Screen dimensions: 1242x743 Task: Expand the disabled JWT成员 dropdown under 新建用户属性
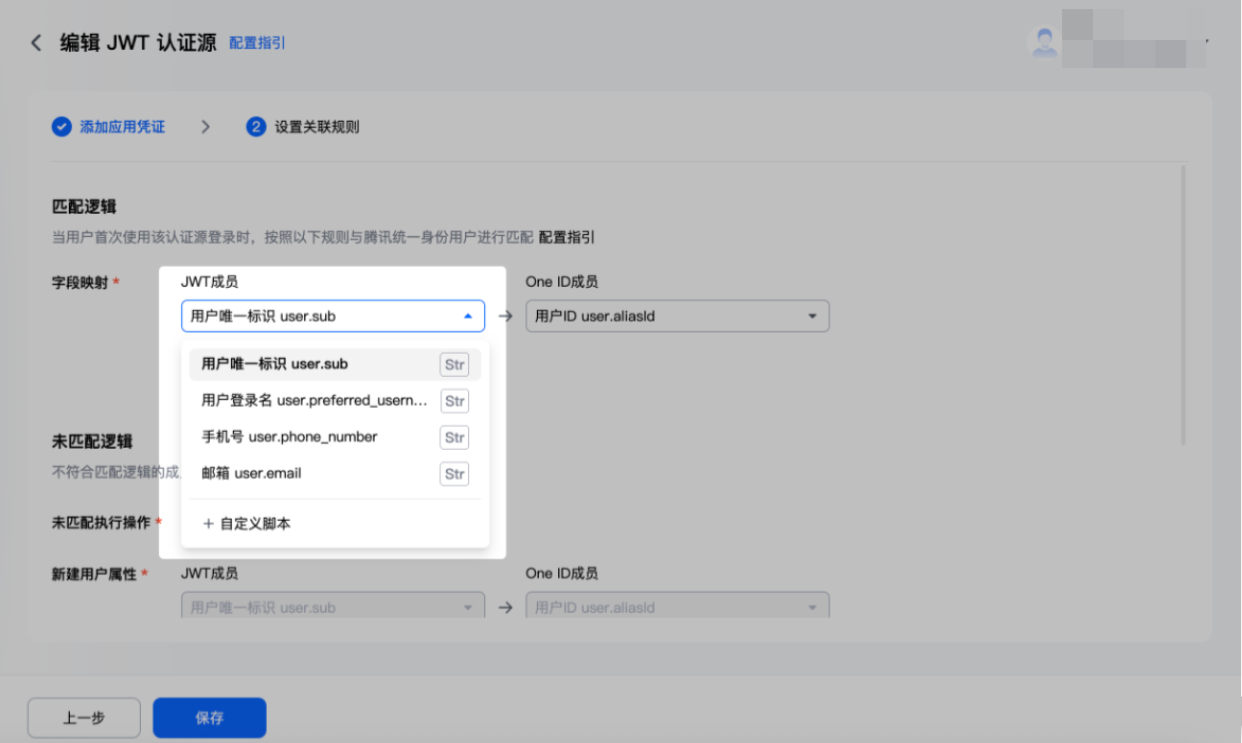click(333, 606)
